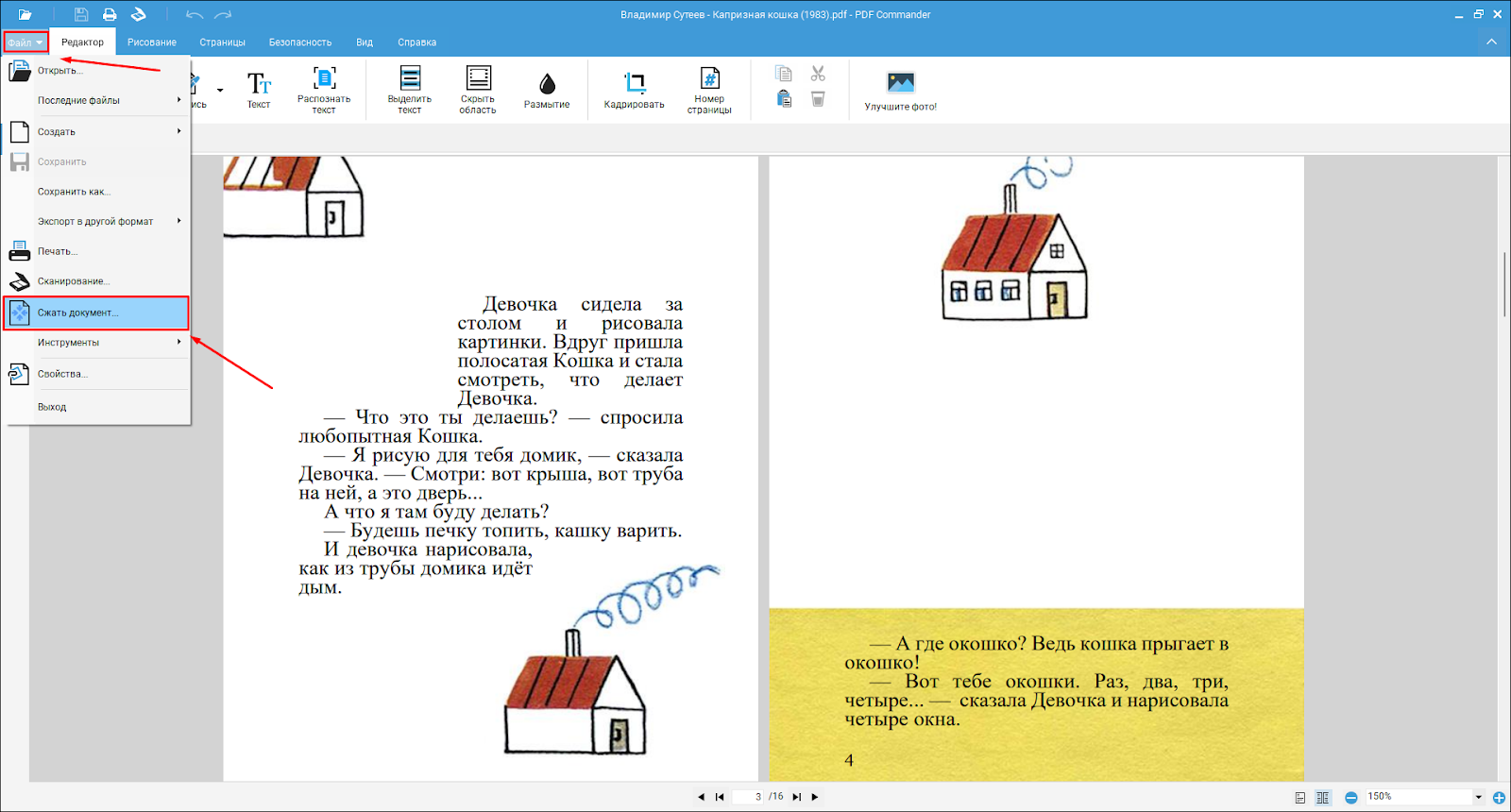Click the printer icon in title bar
1511x812 pixels.
pos(110,14)
